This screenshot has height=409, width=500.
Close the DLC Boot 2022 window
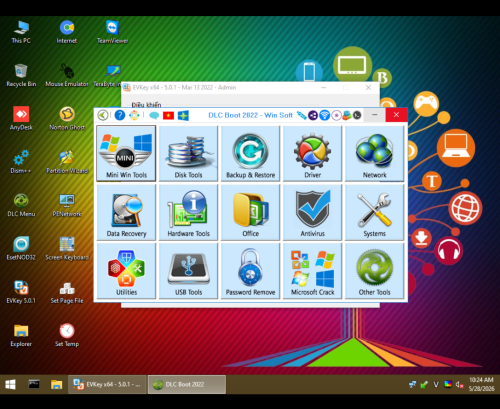(396, 115)
